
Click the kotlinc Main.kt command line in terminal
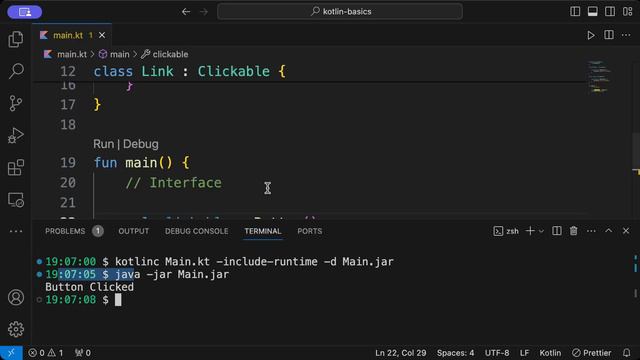254,262
